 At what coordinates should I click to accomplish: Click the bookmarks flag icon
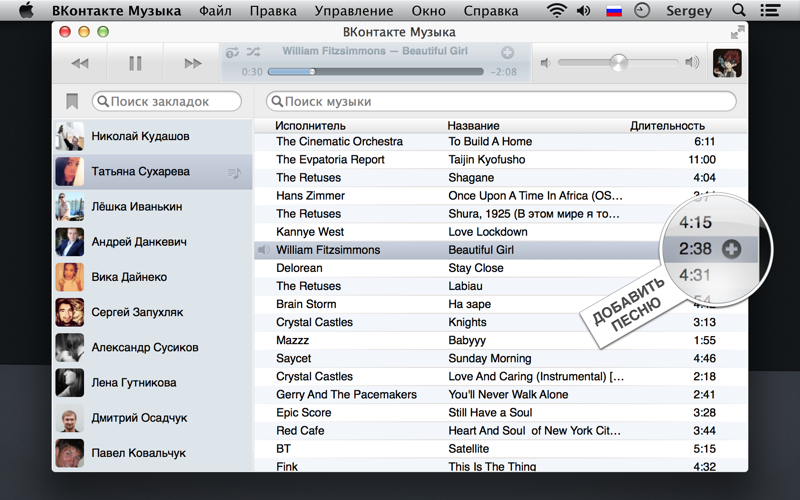pyautogui.click(x=72, y=101)
